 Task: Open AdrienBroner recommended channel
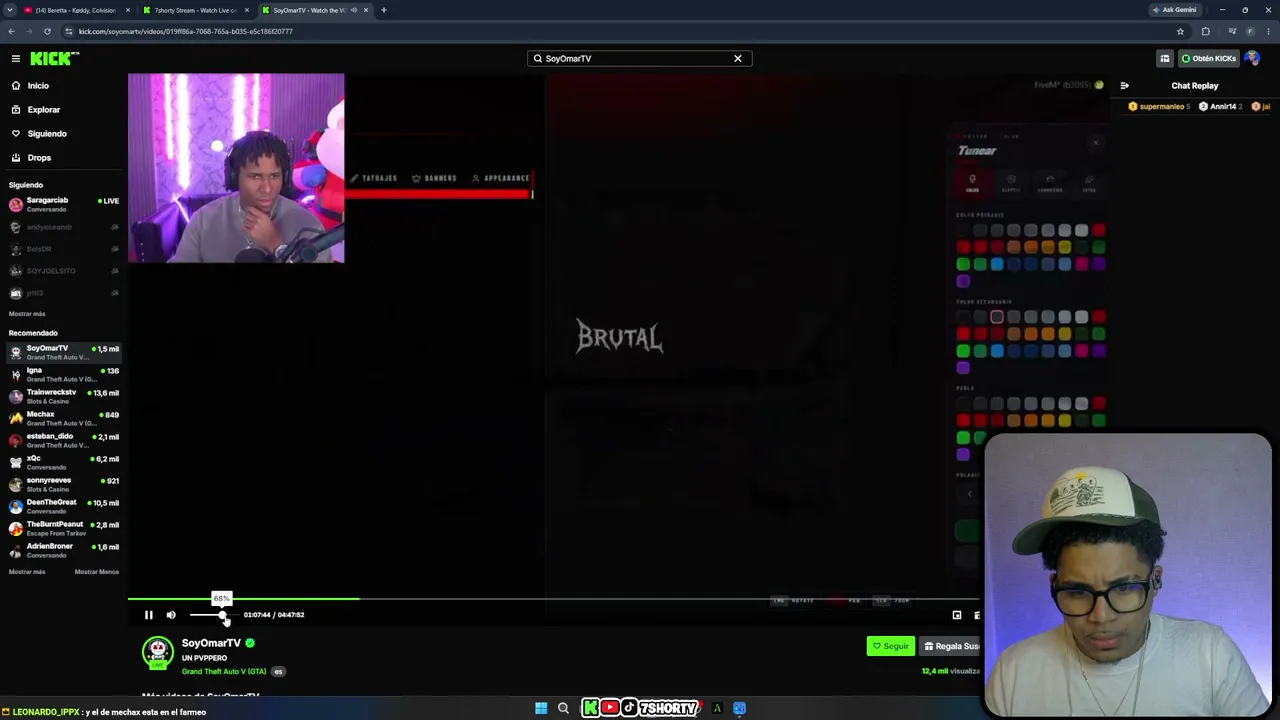(63, 550)
